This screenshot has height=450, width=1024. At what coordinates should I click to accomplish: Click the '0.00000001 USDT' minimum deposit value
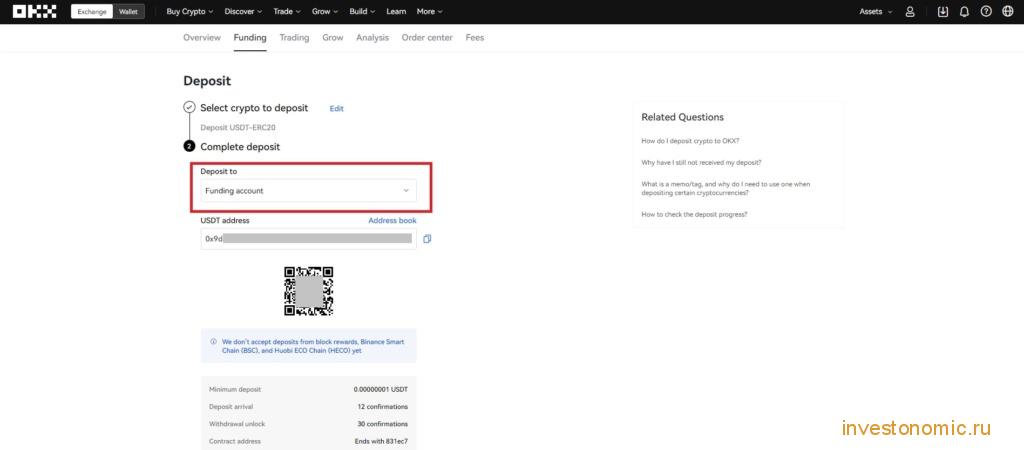click(381, 389)
